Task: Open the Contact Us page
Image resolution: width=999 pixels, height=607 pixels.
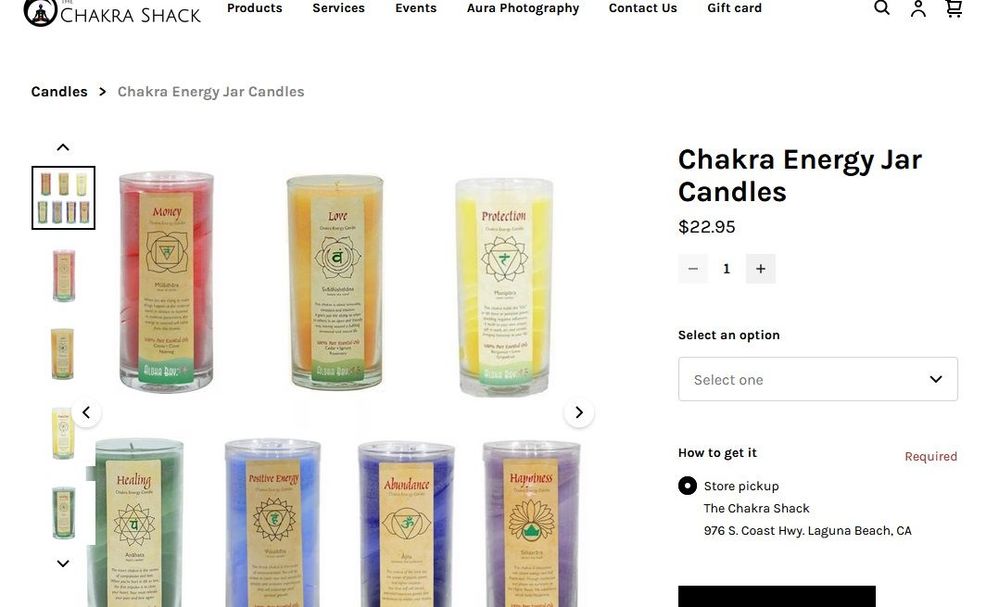Action: click(x=642, y=8)
